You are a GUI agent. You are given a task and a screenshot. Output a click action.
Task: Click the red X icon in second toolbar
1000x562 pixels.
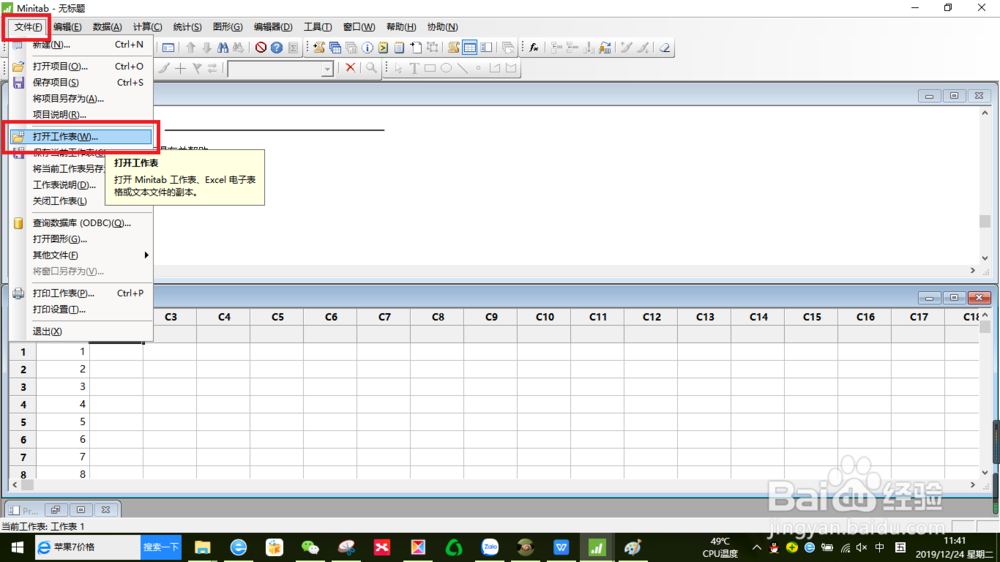350,68
